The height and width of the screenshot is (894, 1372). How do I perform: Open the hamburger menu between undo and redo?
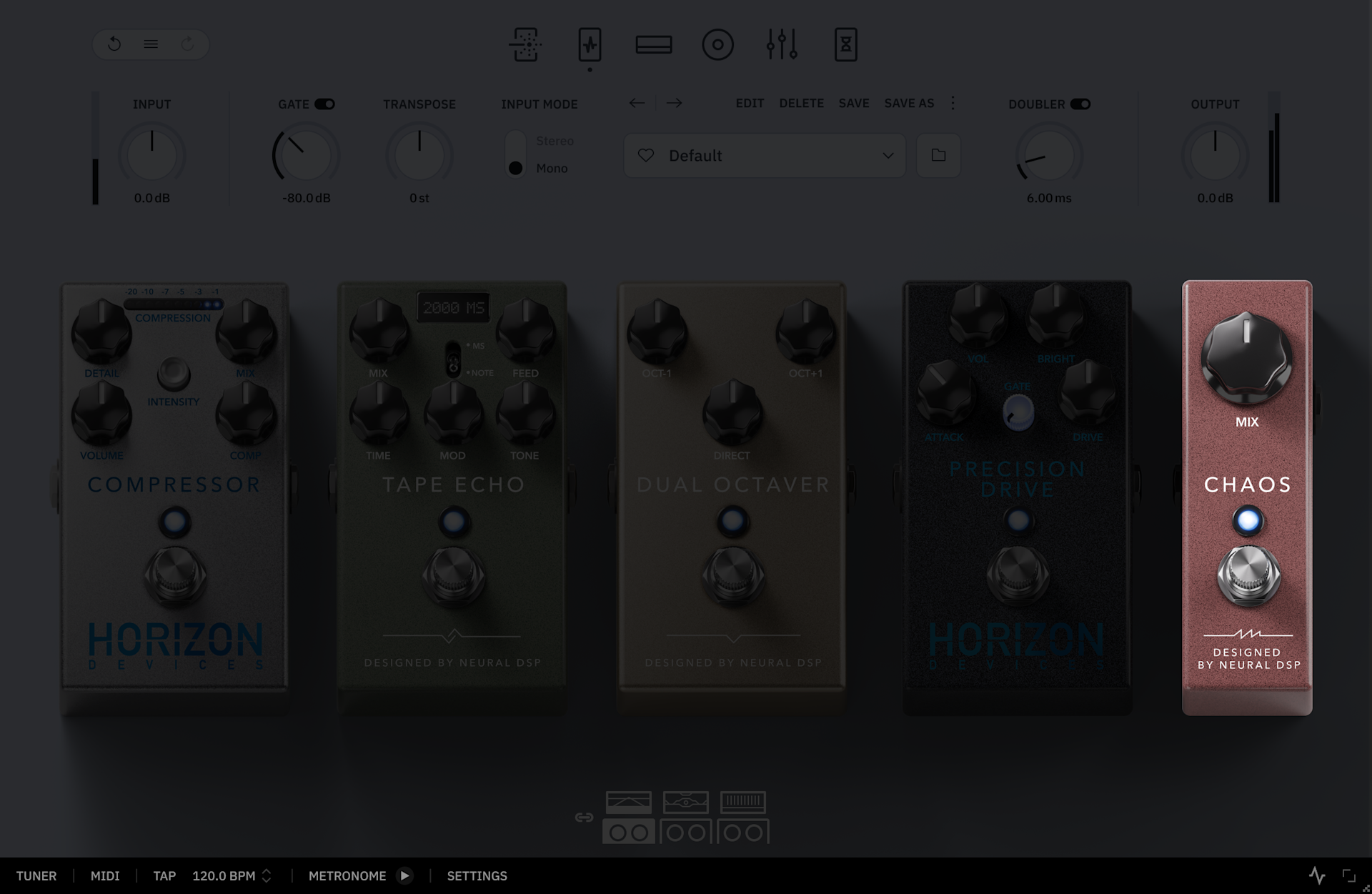[151, 44]
